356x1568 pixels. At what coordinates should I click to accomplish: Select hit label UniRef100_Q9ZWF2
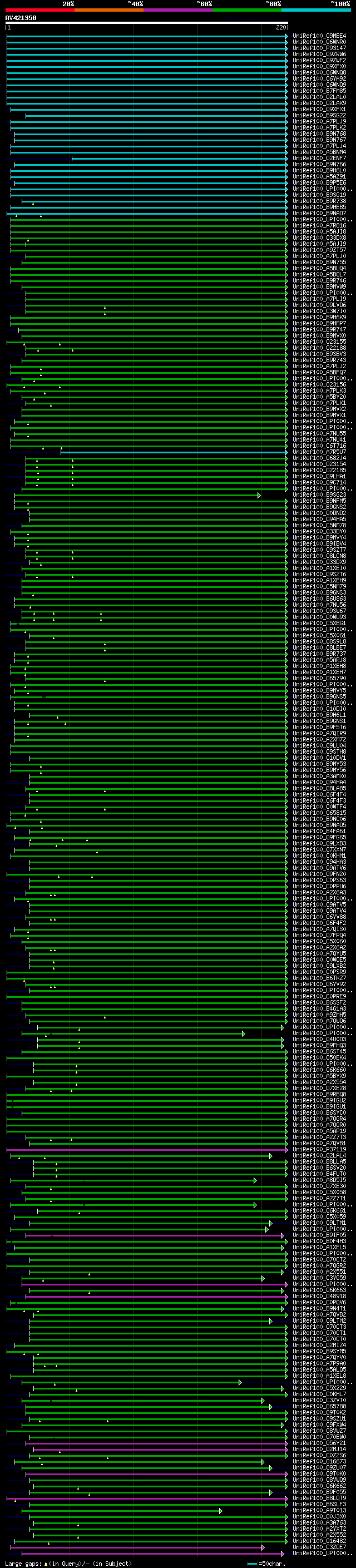pyautogui.click(x=319, y=60)
